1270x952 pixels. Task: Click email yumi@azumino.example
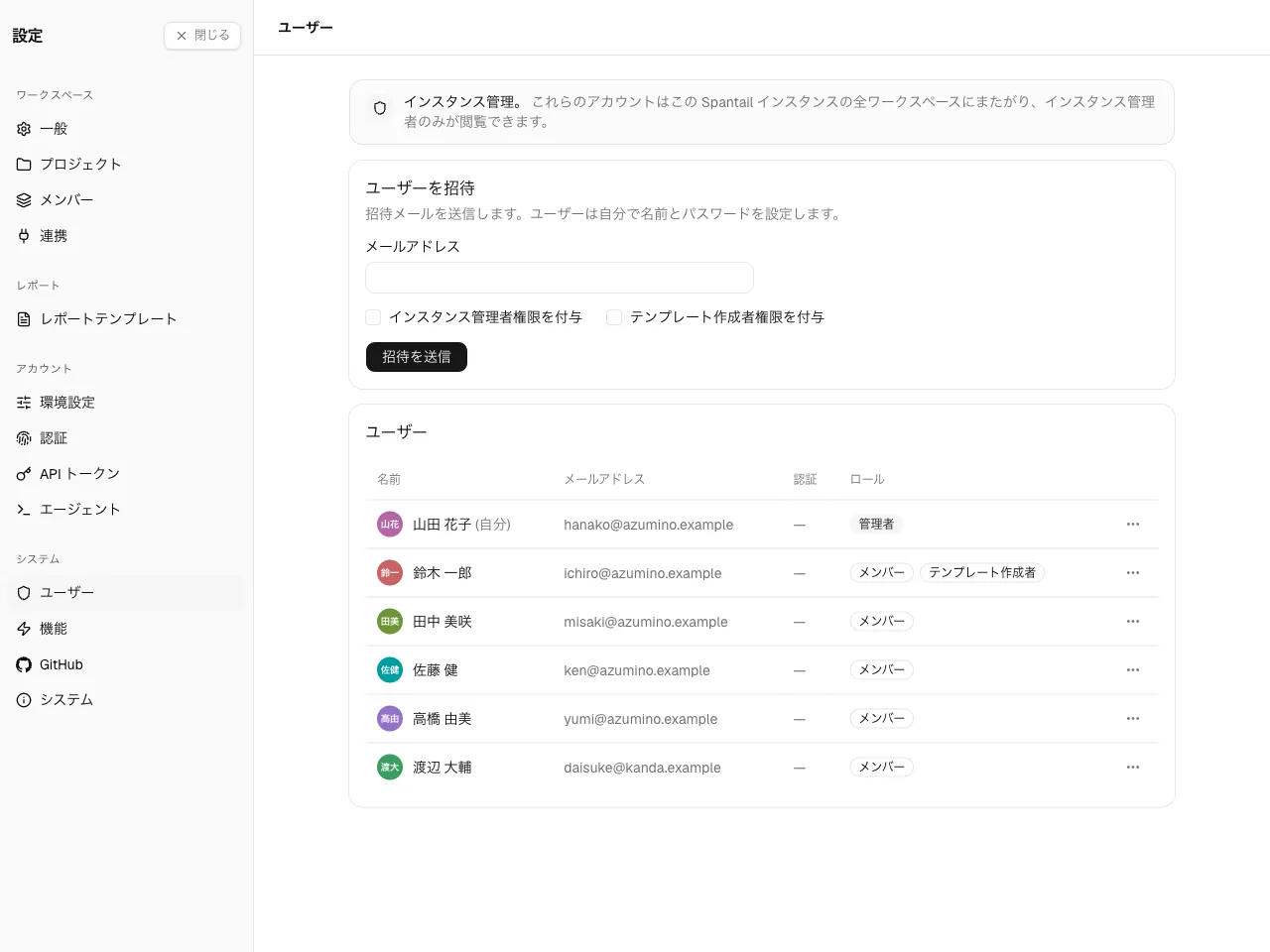(x=641, y=719)
